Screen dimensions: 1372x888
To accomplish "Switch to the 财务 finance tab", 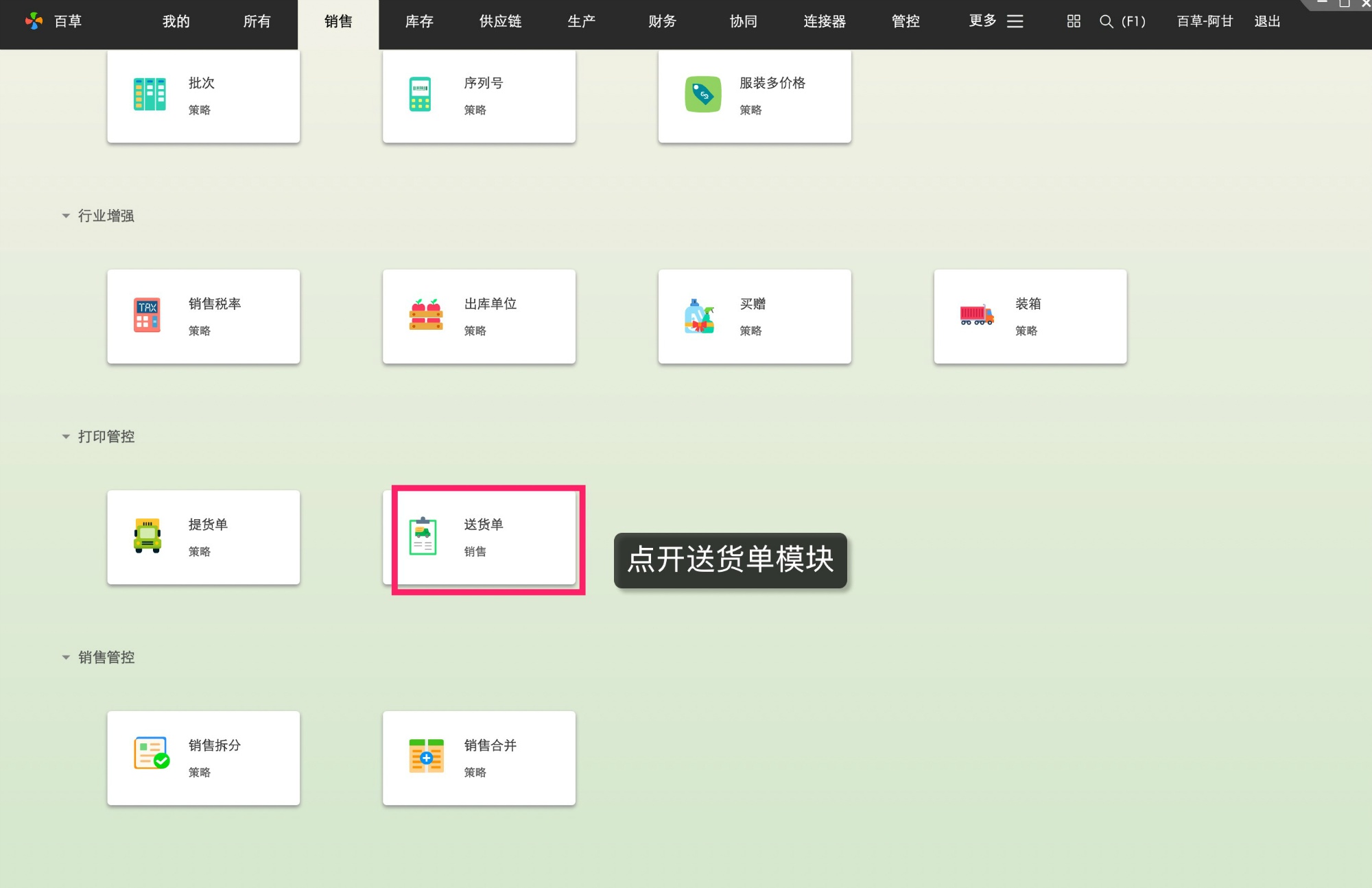I will (661, 21).
